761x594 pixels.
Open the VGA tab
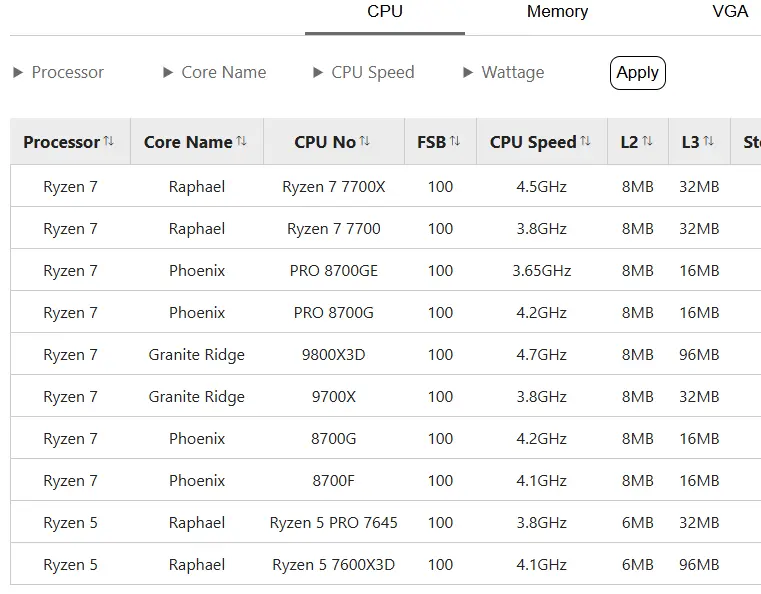pos(729,12)
